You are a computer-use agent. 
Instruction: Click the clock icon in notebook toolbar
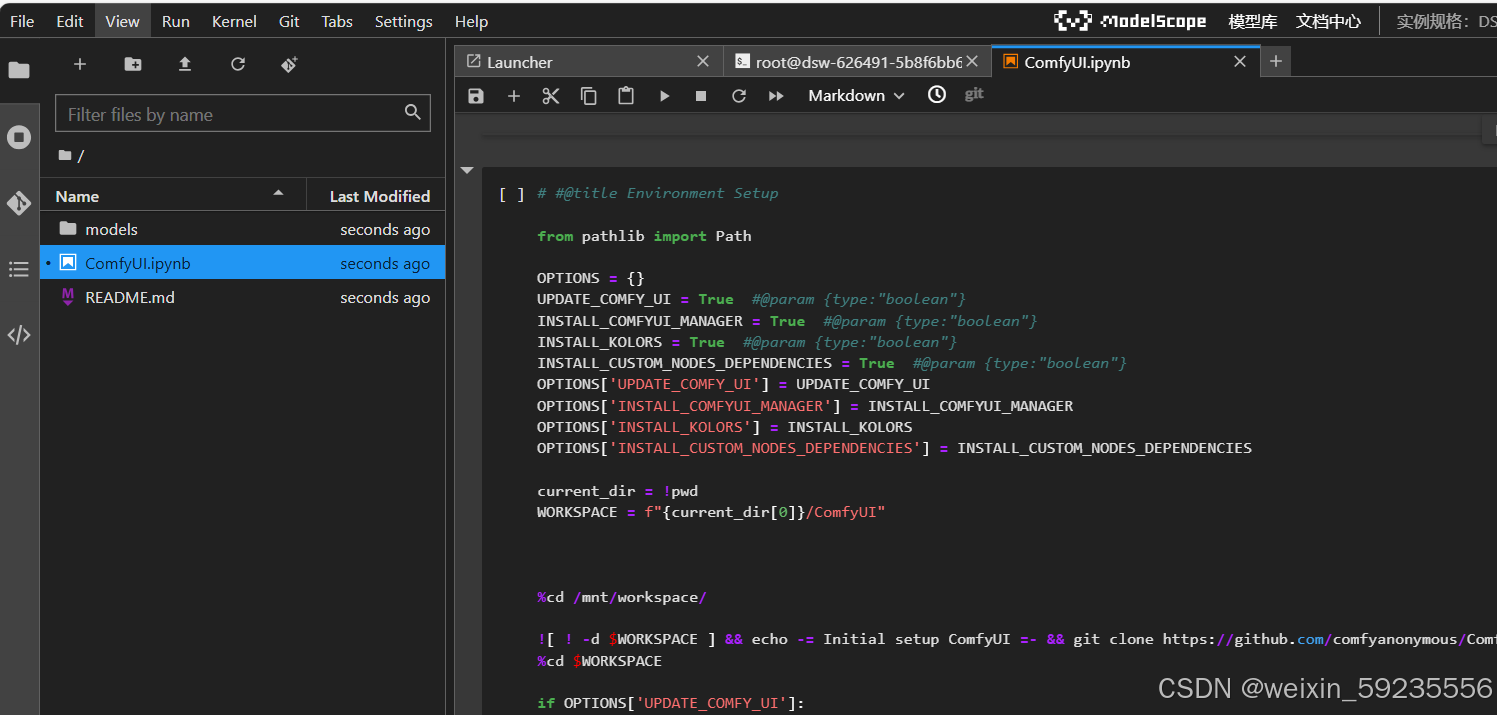pyautogui.click(x=937, y=95)
